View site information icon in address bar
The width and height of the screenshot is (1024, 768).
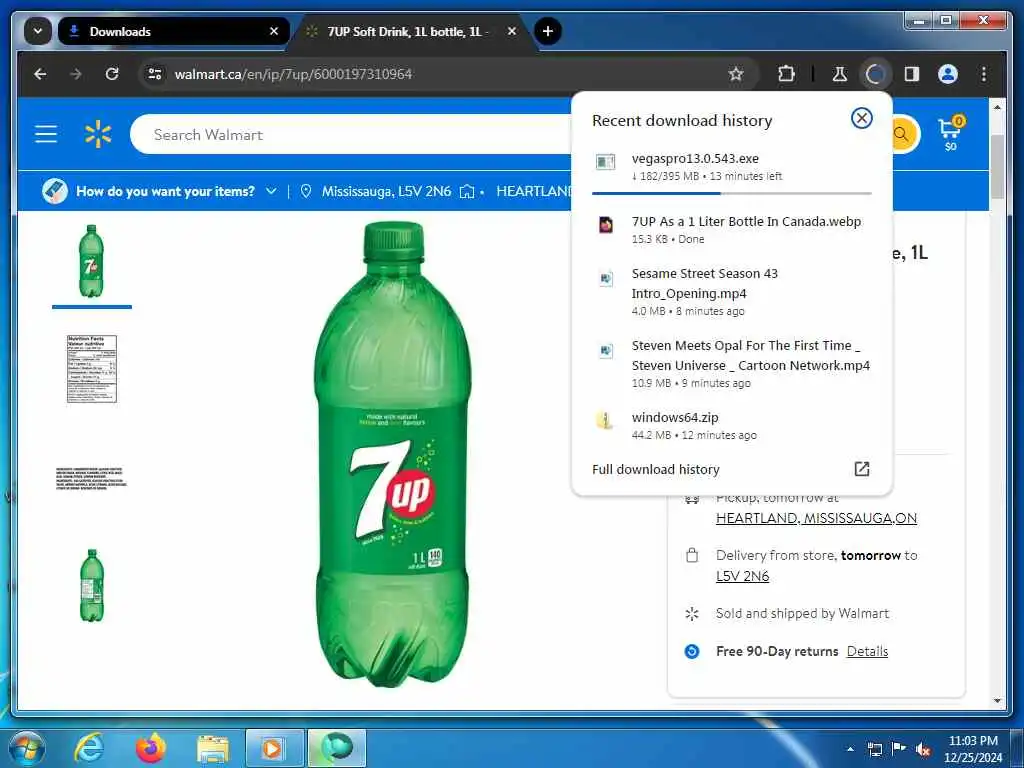point(155,74)
